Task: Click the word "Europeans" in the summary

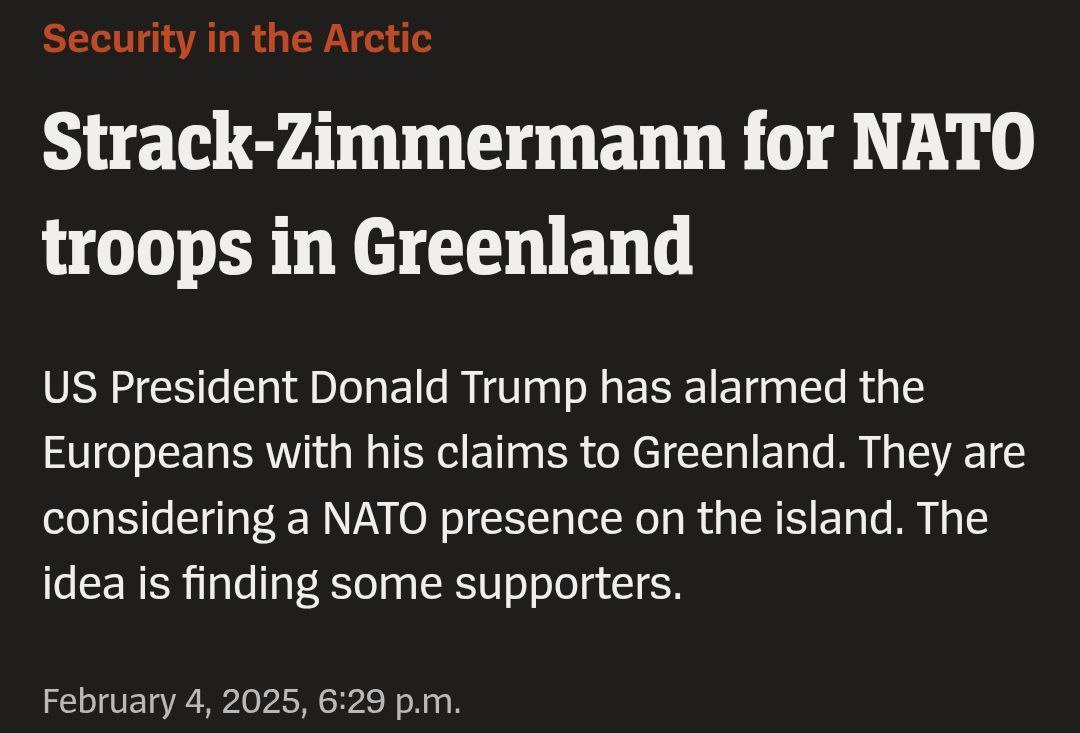Action: tap(147, 453)
